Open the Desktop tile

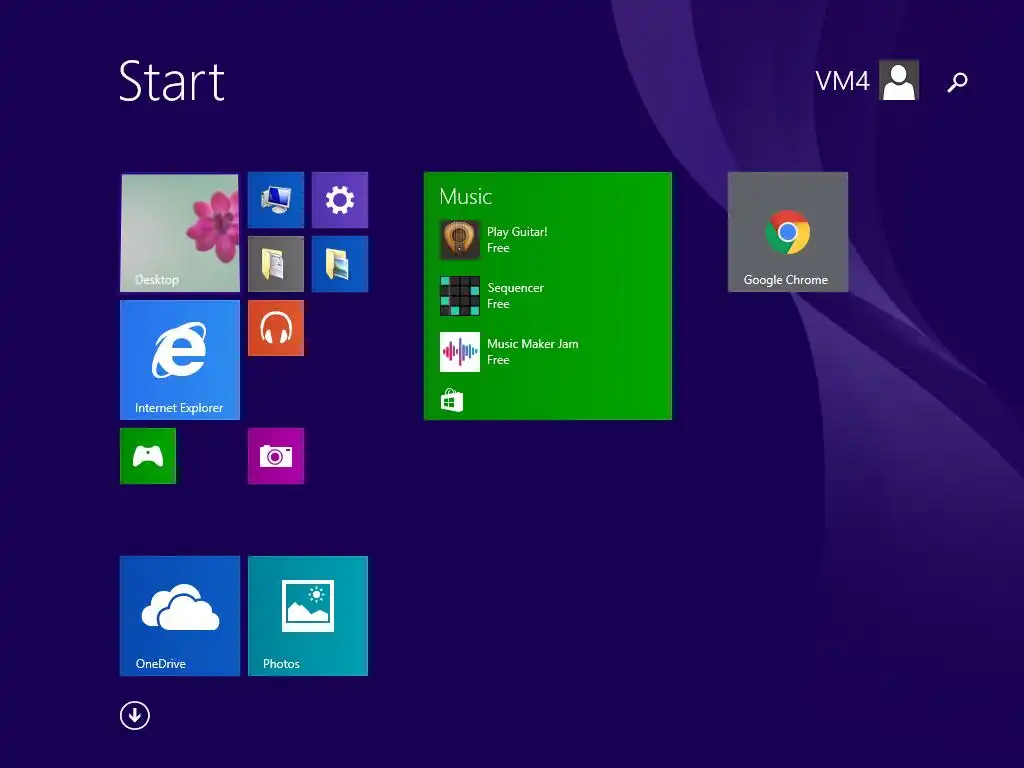(x=180, y=232)
